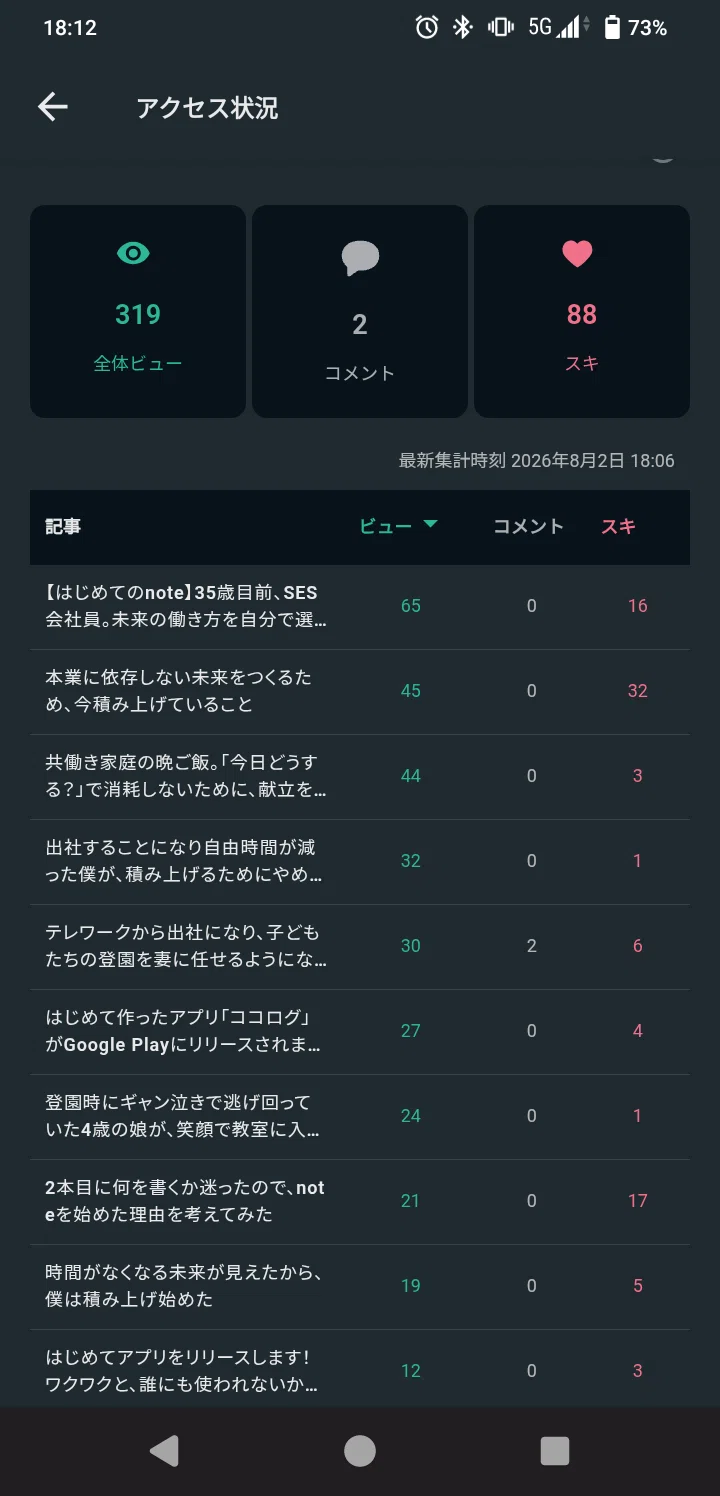Tap the Android recent apps square
Image resolution: width=720 pixels, height=1496 pixels.
pos(554,1451)
